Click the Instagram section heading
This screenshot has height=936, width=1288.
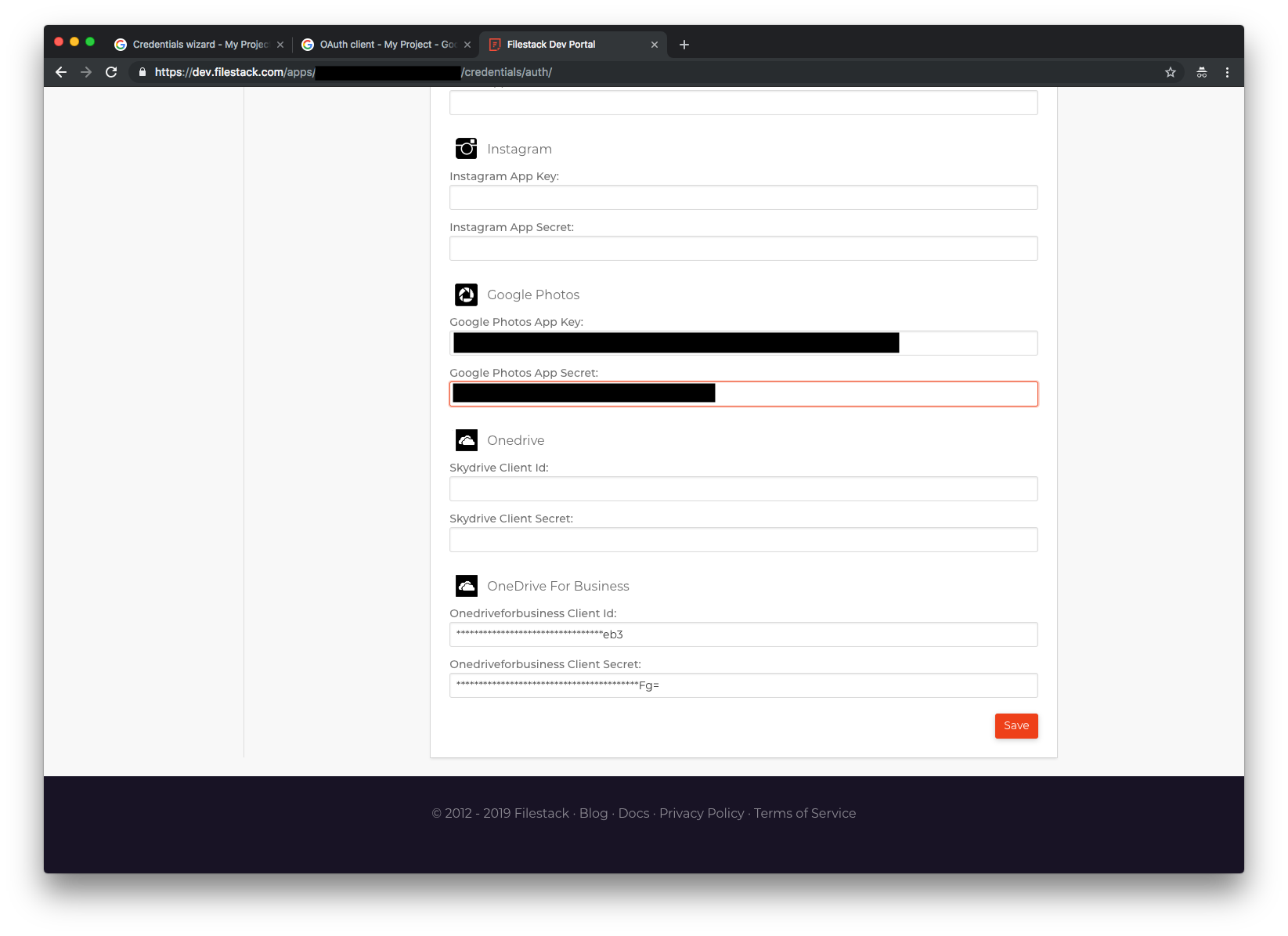[519, 149]
